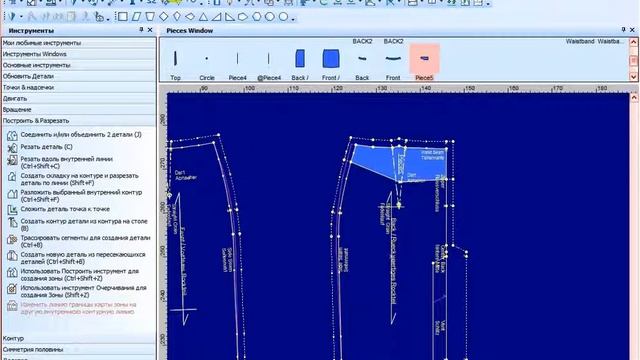The width and height of the screenshot is (640, 360).
Task: Select the 'Back' BACK2 piece thumbnail
Action: click(362, 59)
